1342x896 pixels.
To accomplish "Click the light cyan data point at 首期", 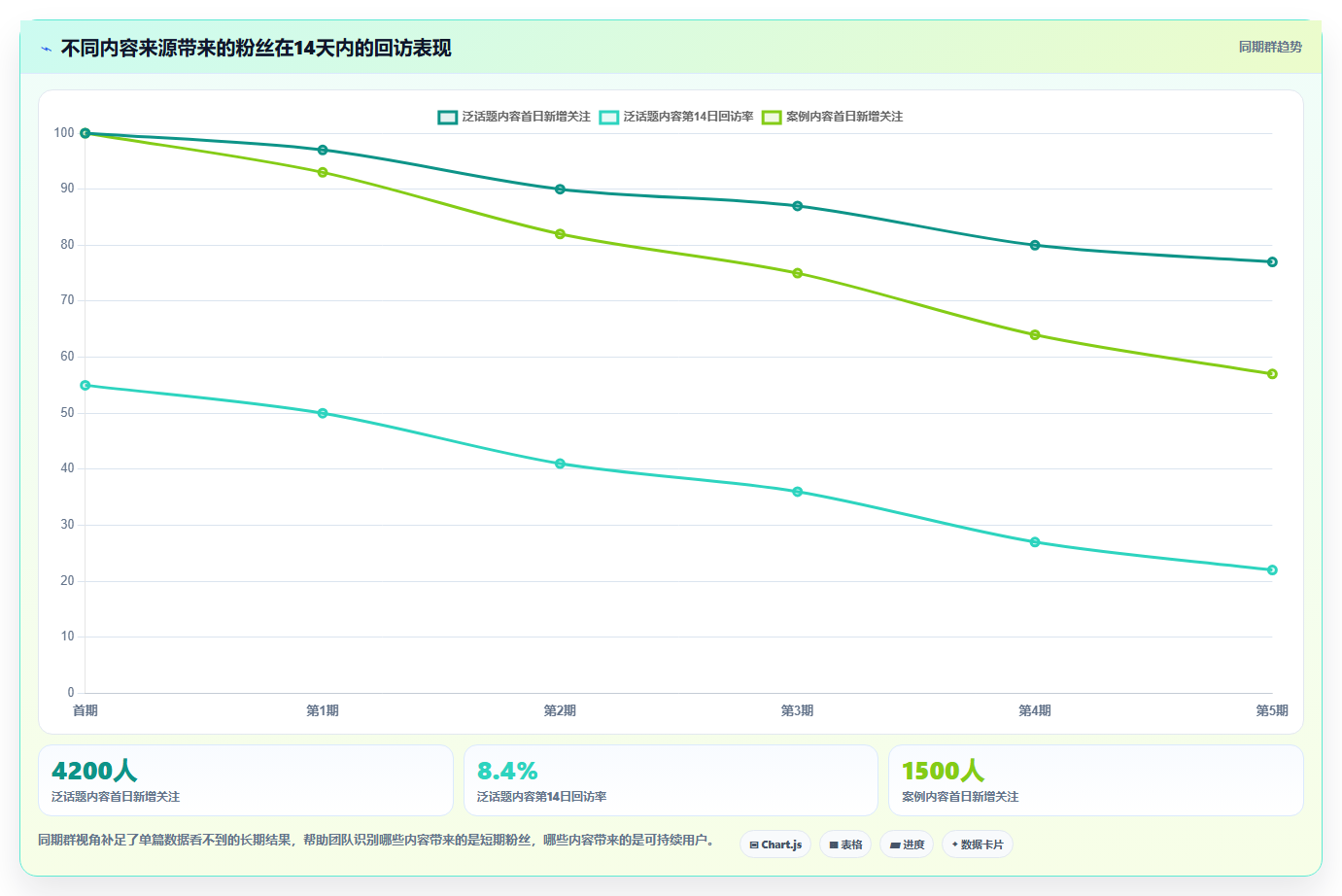I will pos(86,386).
